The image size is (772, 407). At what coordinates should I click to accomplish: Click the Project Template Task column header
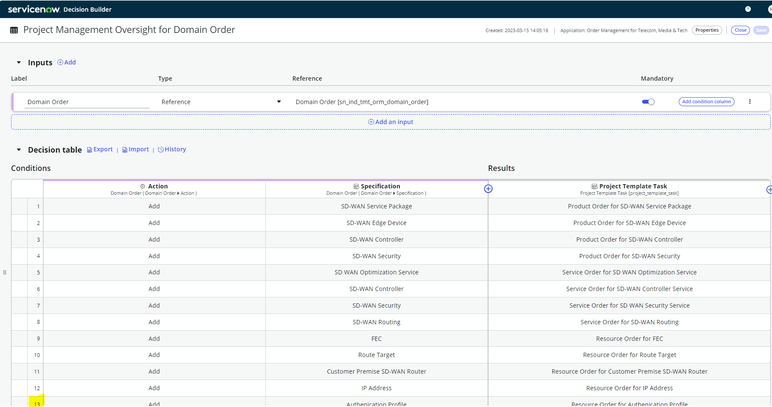click(x=629, y=189)
